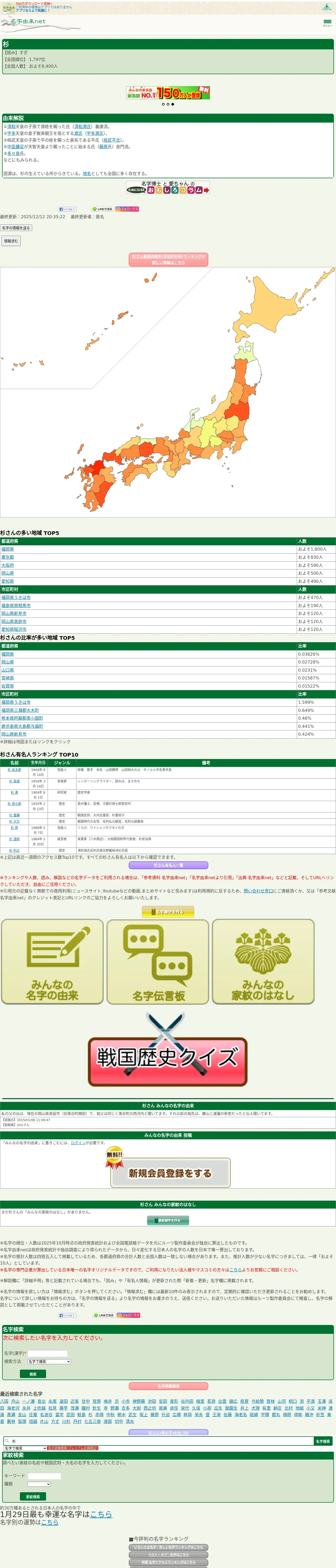Click the Facebook いいね button above 最終更新
Screen dimensions: 336x1568
click(x=67, y=209)
